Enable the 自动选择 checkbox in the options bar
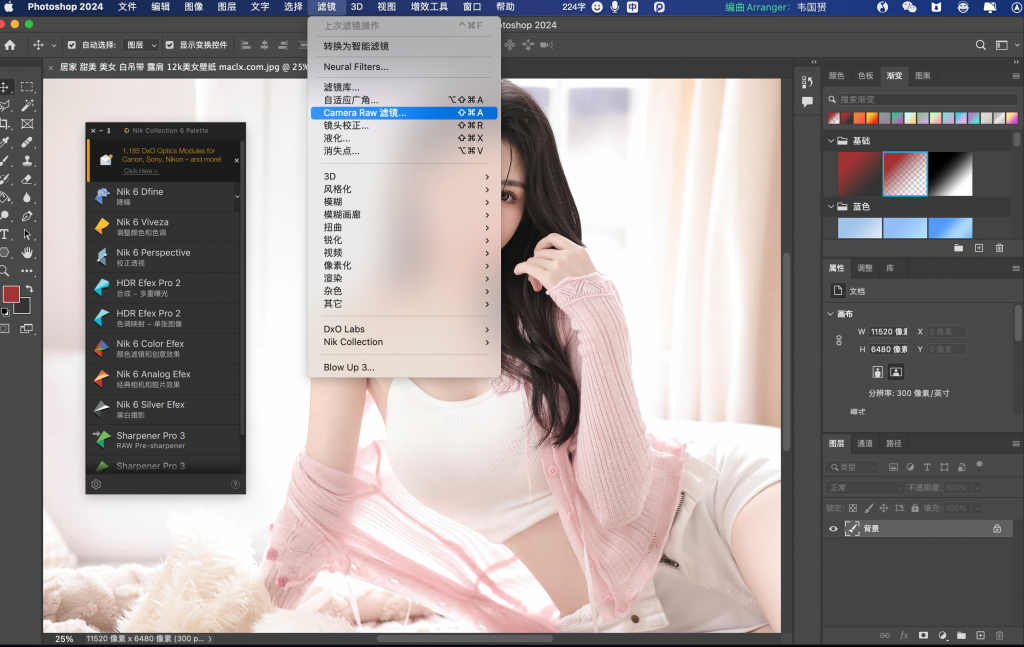Viewport: 1024px width, 647px height. [72, 44]
